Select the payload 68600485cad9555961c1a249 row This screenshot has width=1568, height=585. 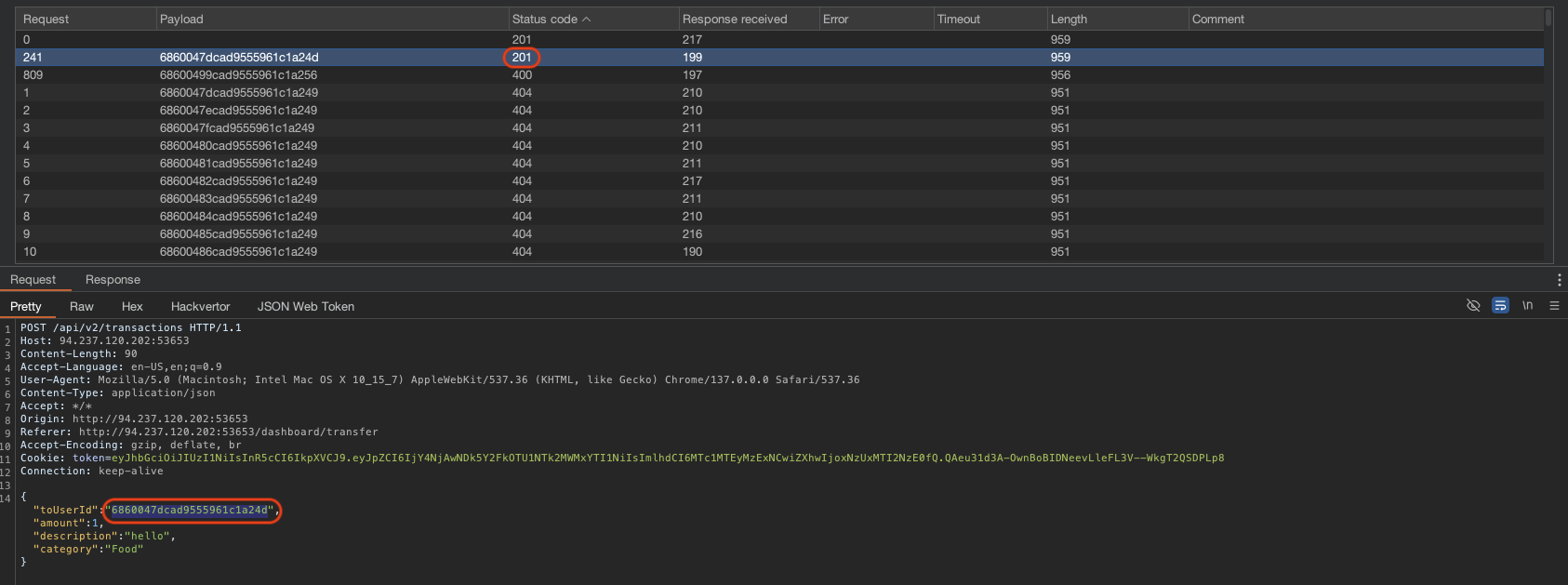[779, 233]
